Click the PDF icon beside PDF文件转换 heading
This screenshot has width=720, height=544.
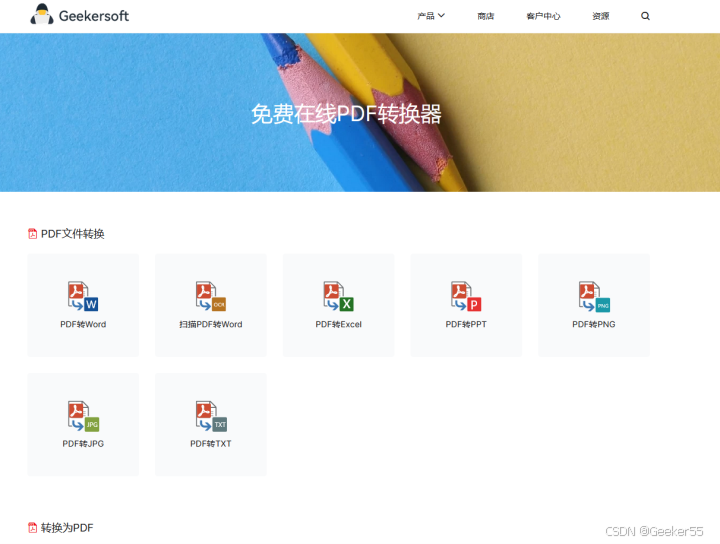(x=33, y=234)
